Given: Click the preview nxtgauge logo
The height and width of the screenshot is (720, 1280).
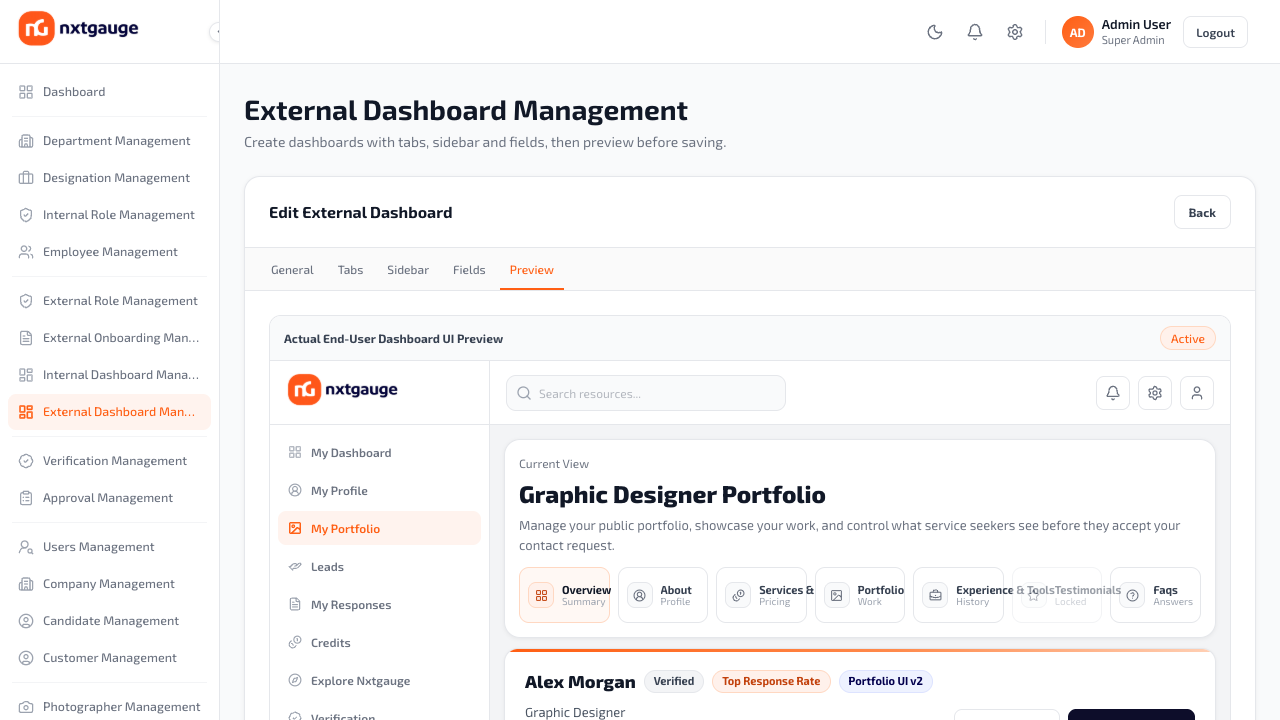Looking at the screenshot, I should coord(343,390).
